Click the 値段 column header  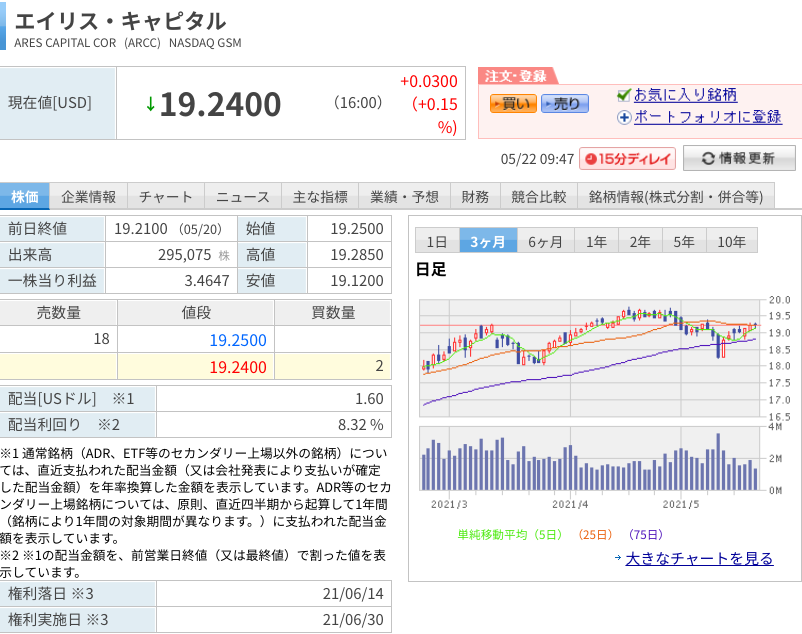[x=196, y=312]
